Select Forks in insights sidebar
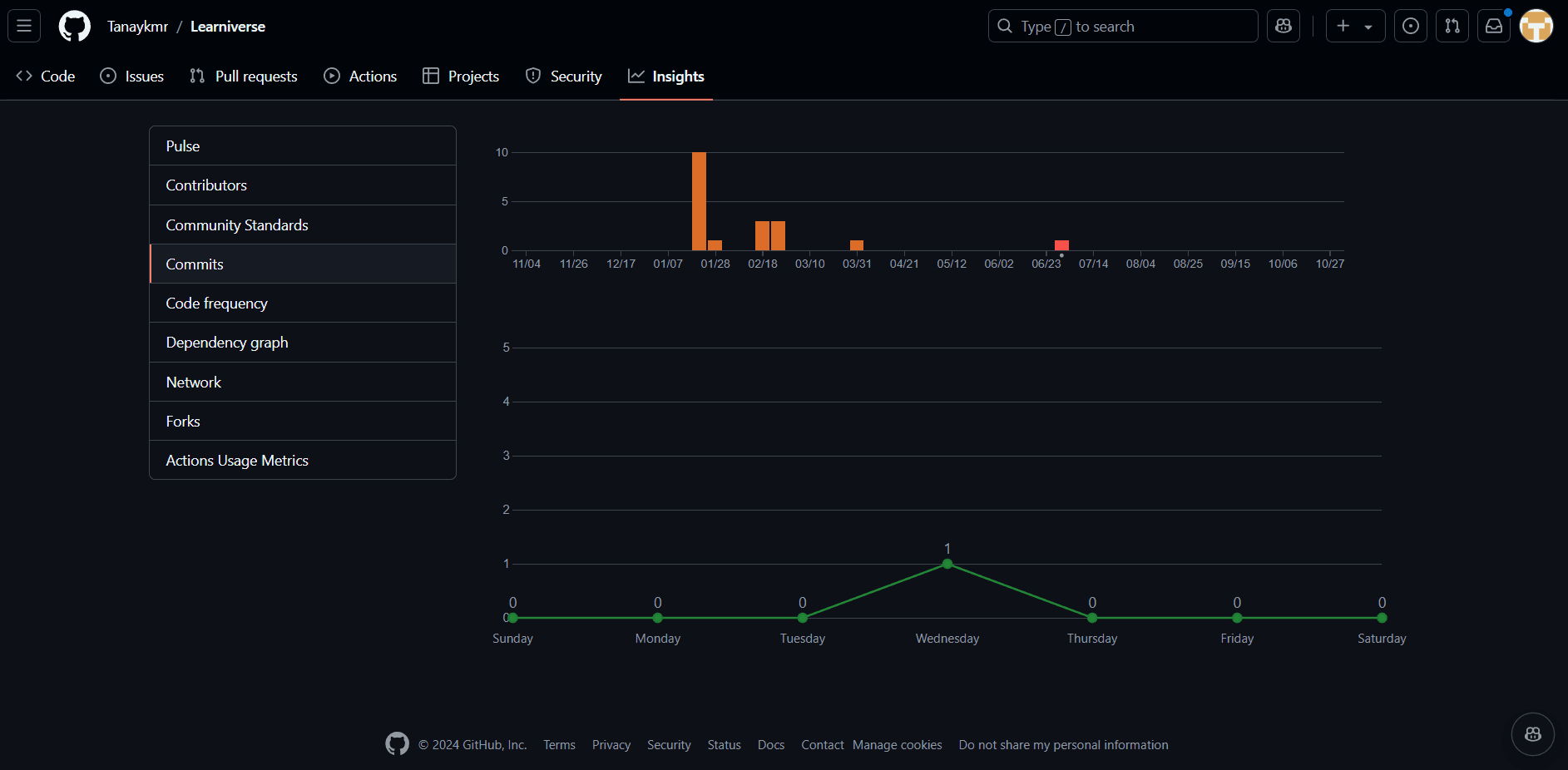This screenshot has height=770, width=1568. (x=303, y=421)
